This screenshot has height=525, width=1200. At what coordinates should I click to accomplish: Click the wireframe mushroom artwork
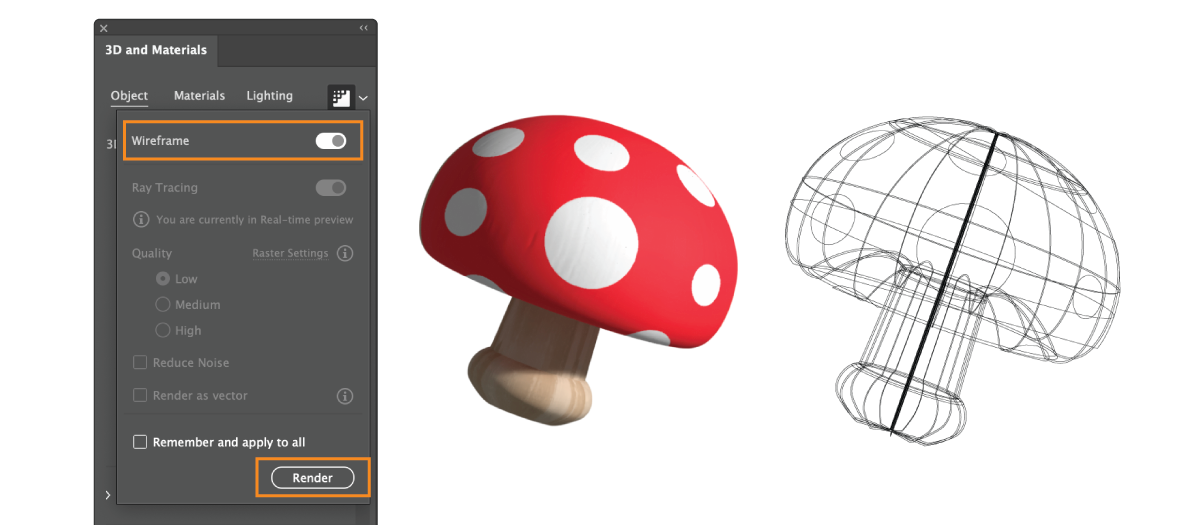[x=950, y=281]
